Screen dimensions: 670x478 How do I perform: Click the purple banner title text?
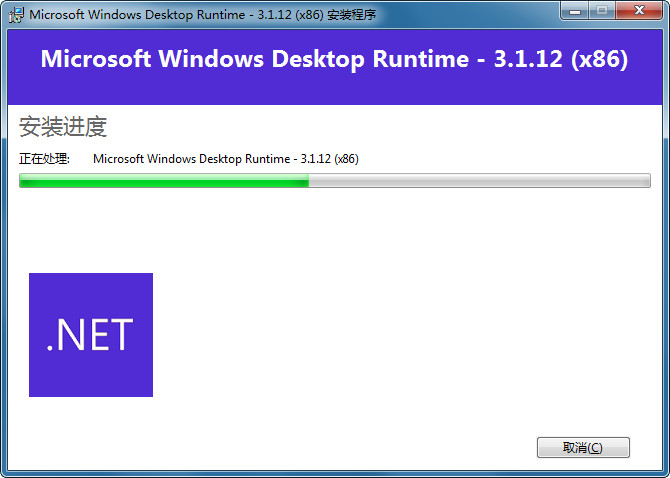[x=335, y=59]
